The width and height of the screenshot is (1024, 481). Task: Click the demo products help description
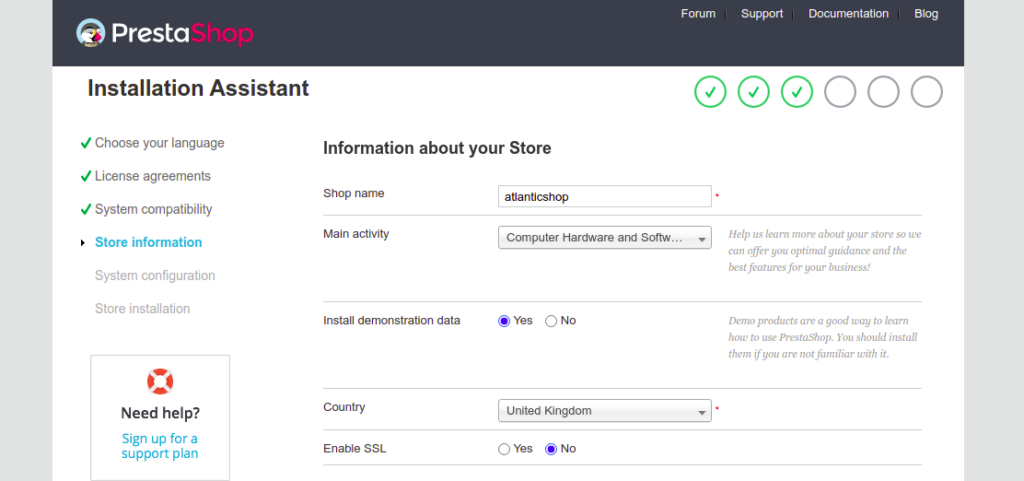pos(823,338)
